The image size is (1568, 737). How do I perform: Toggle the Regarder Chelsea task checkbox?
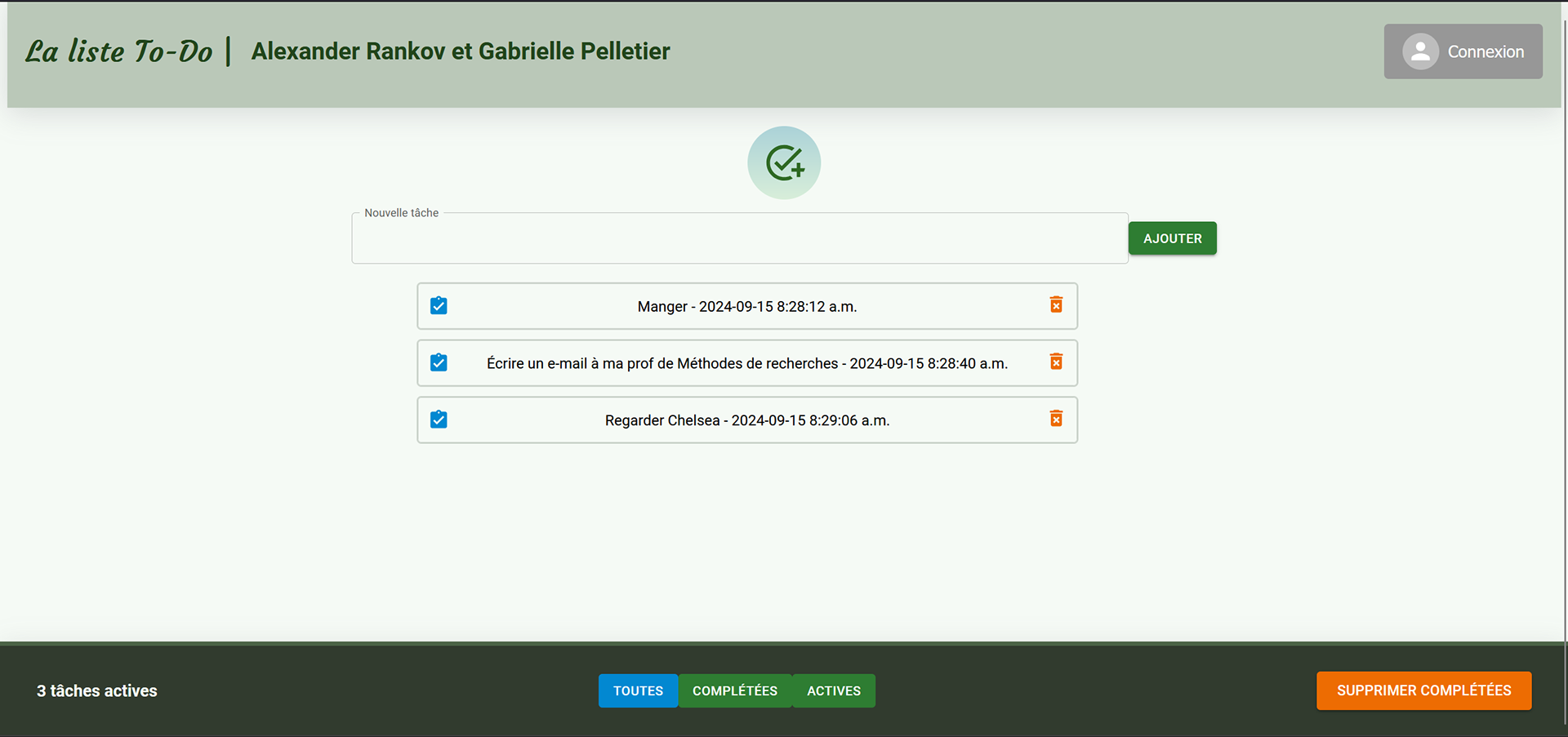[x=439, y=420]
